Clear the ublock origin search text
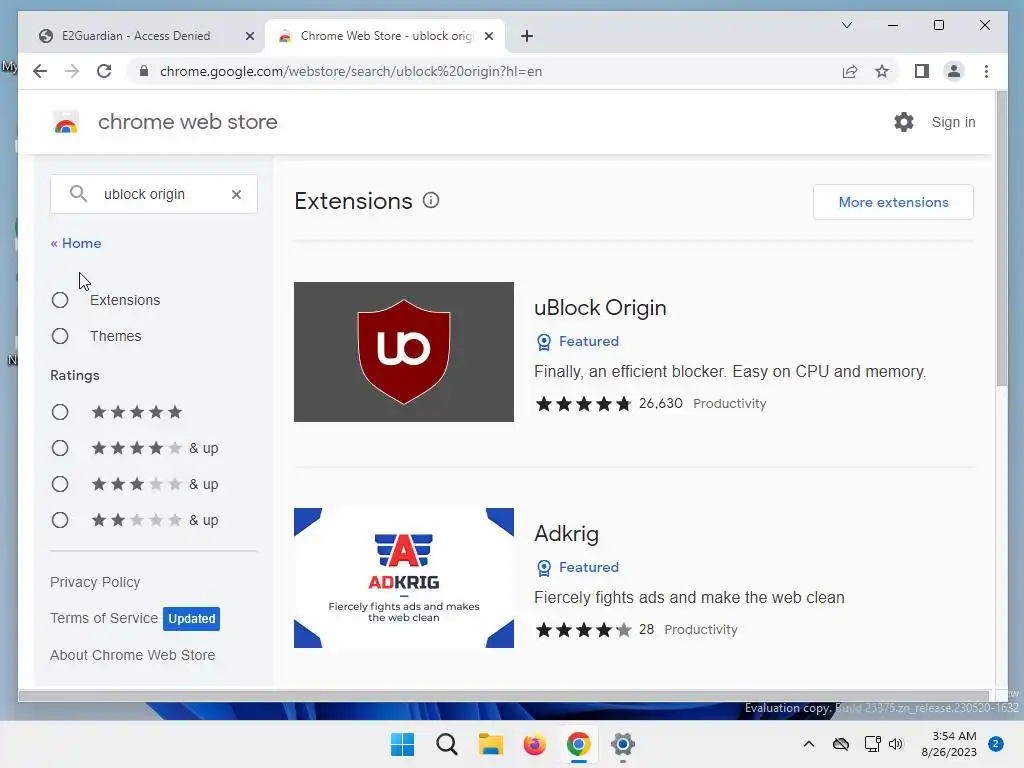The height and width of the screenshot is (768, 1024). 236,194
